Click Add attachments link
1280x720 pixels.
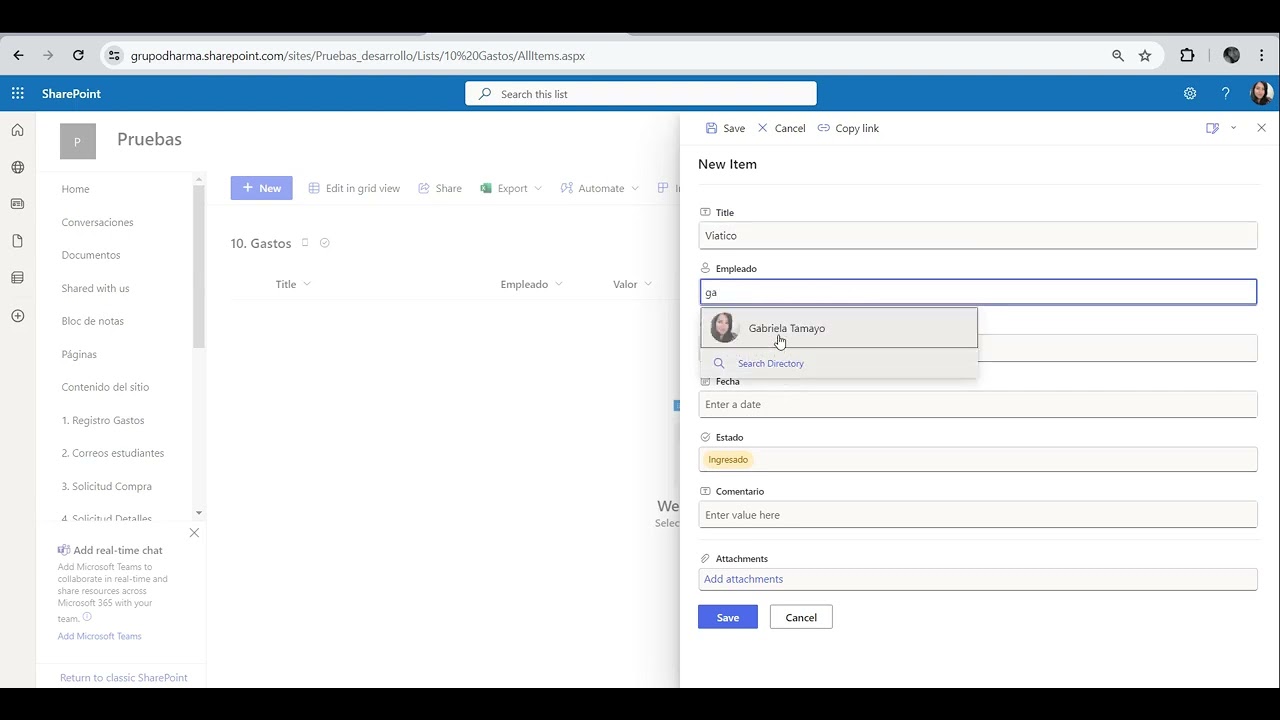pos(743,579)
